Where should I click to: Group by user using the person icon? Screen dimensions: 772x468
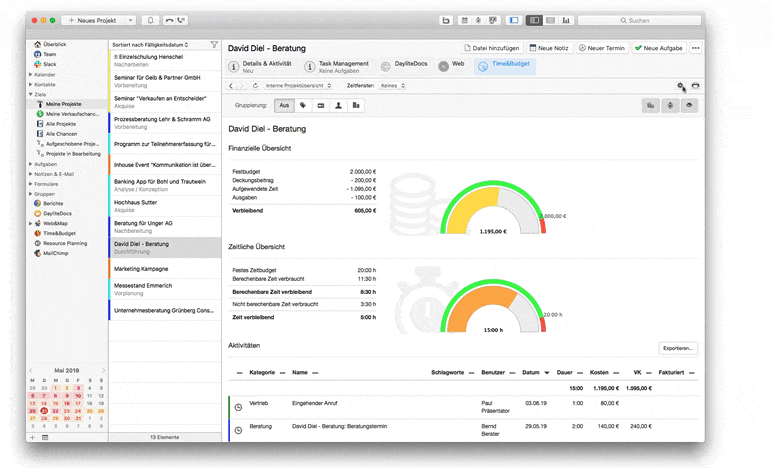coord(338,105)
